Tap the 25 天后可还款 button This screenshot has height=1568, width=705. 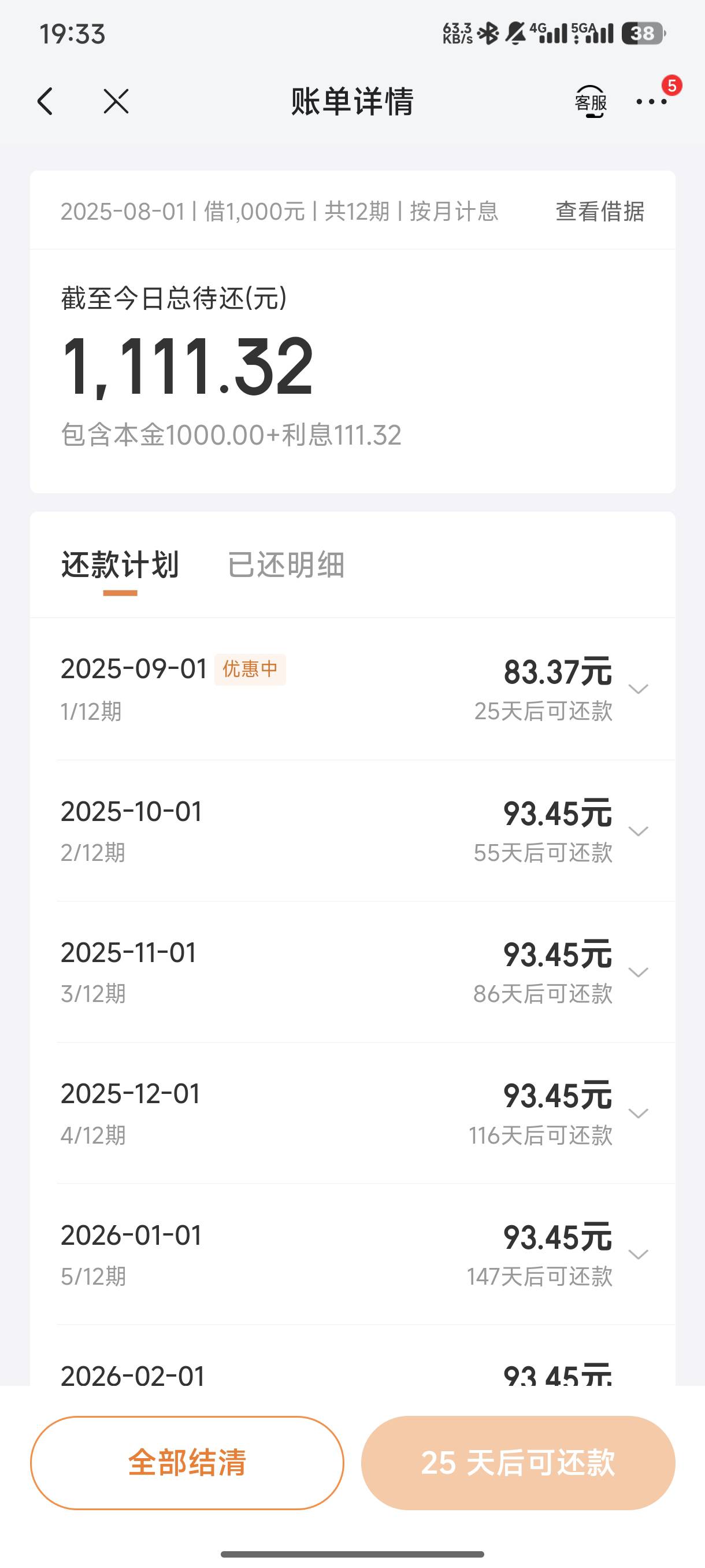click(x=518, y=1463)
